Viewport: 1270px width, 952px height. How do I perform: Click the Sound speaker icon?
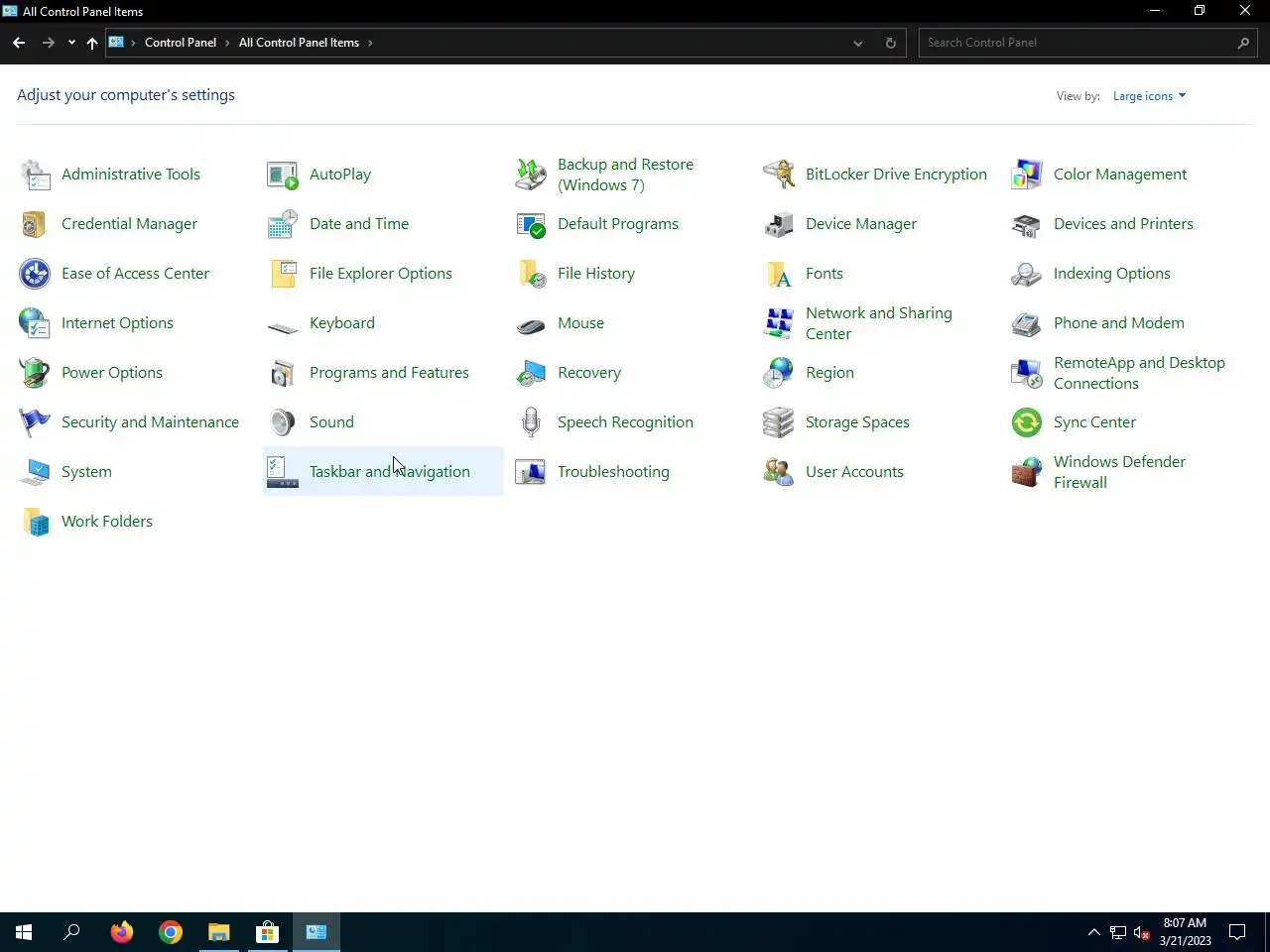[x=283, y=422]
